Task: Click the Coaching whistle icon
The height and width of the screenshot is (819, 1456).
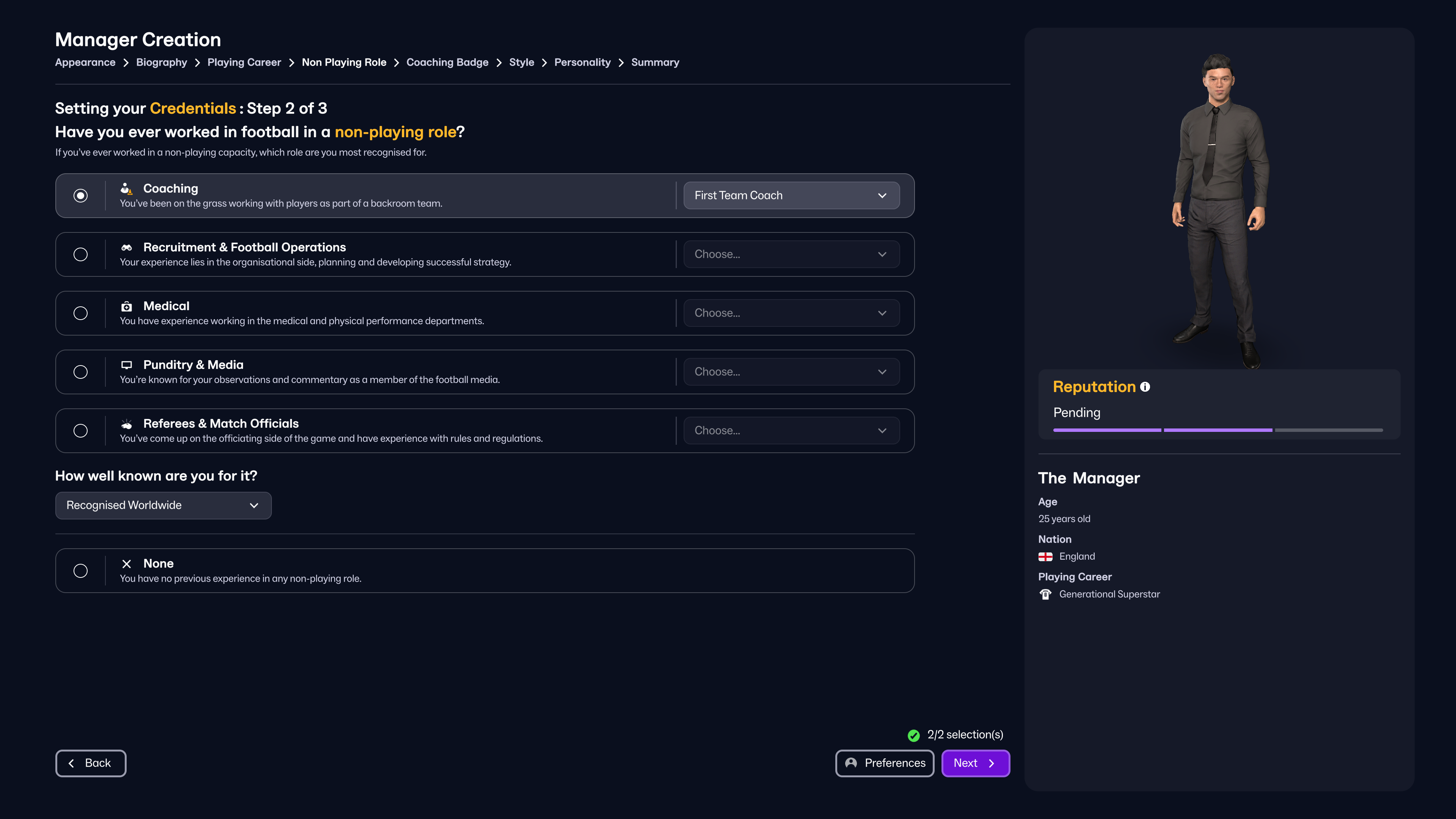Action: click(126, 188)
